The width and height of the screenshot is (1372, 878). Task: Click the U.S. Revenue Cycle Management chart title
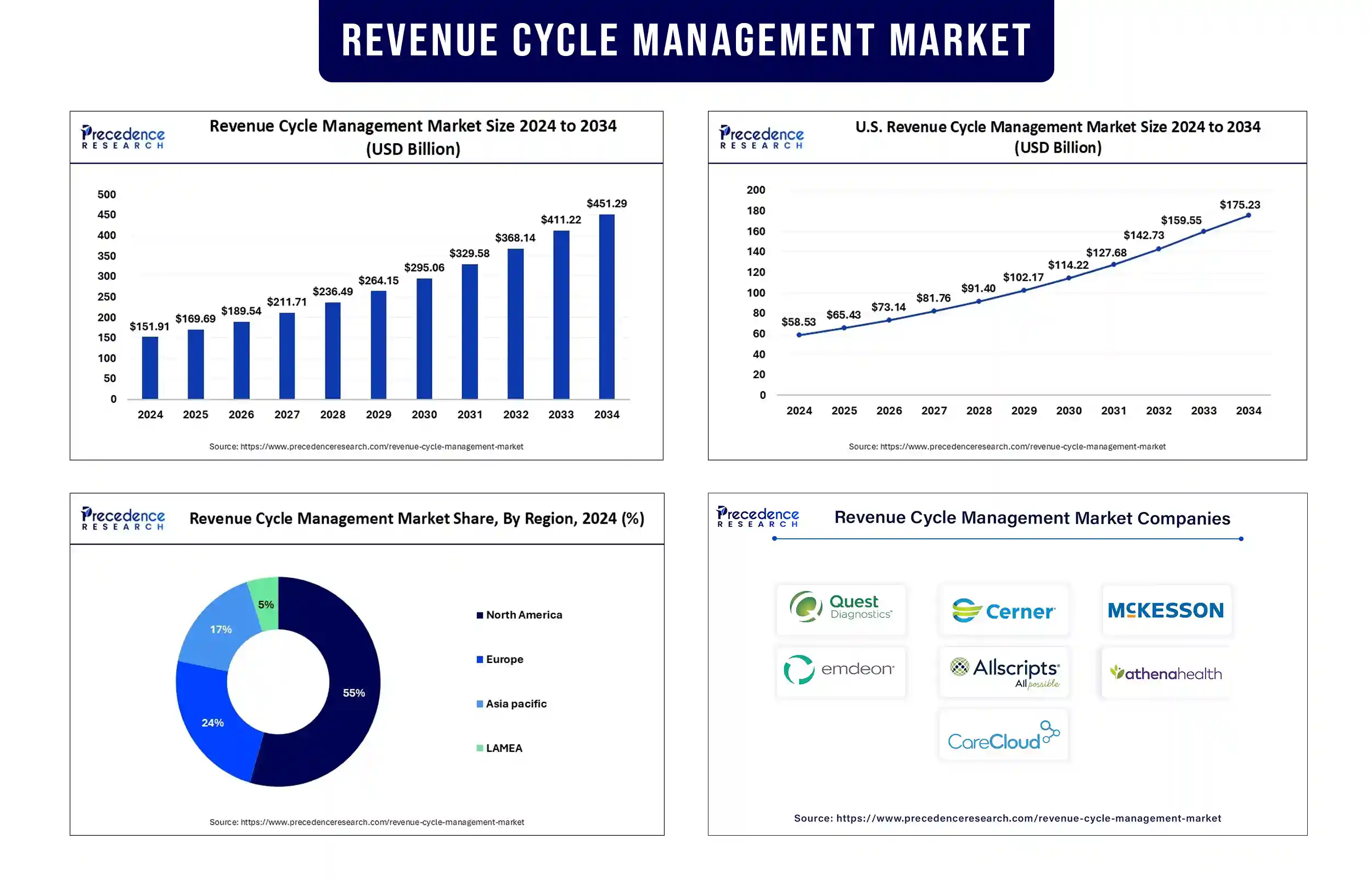1058,137
